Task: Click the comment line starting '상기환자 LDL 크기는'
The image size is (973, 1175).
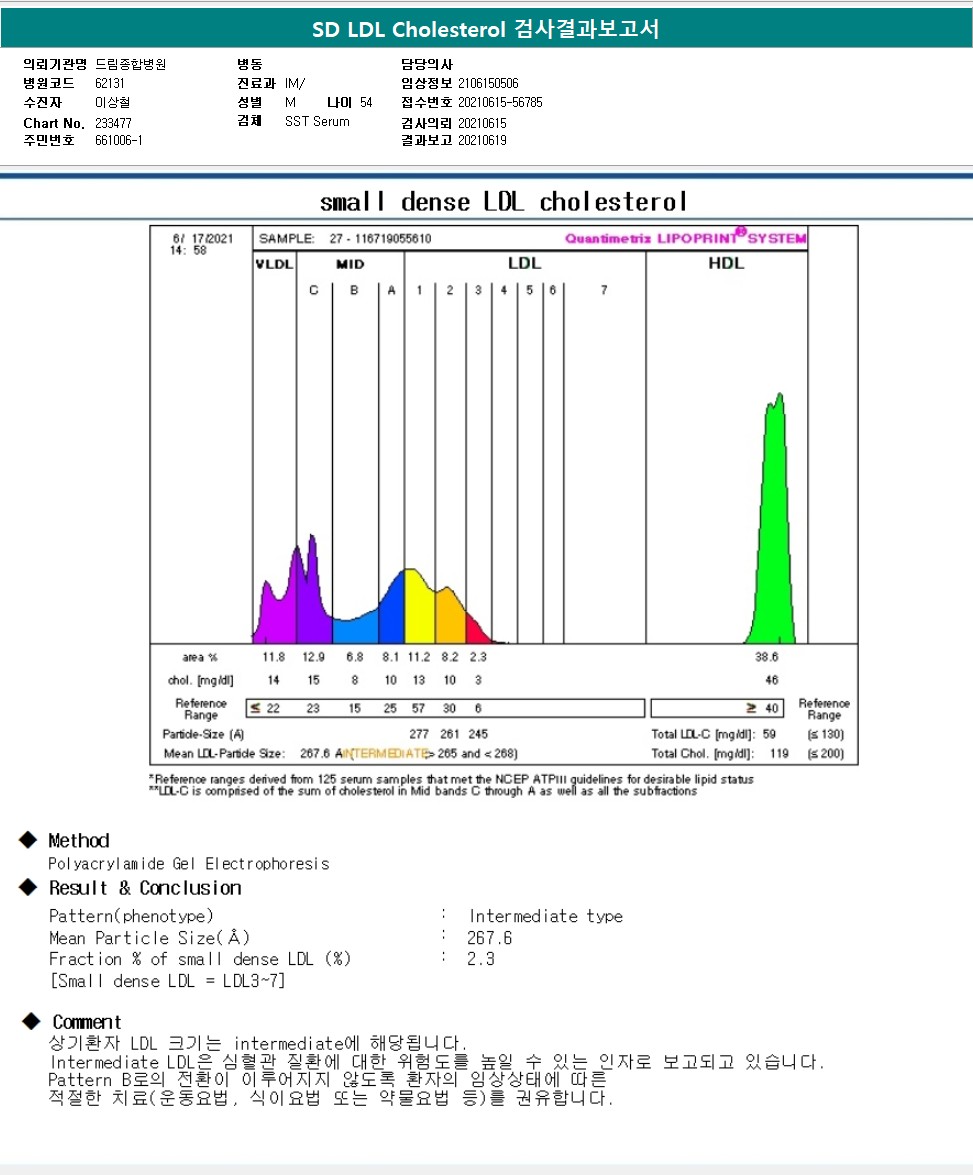Action: pyautogui.click(x=259, y=1043)
